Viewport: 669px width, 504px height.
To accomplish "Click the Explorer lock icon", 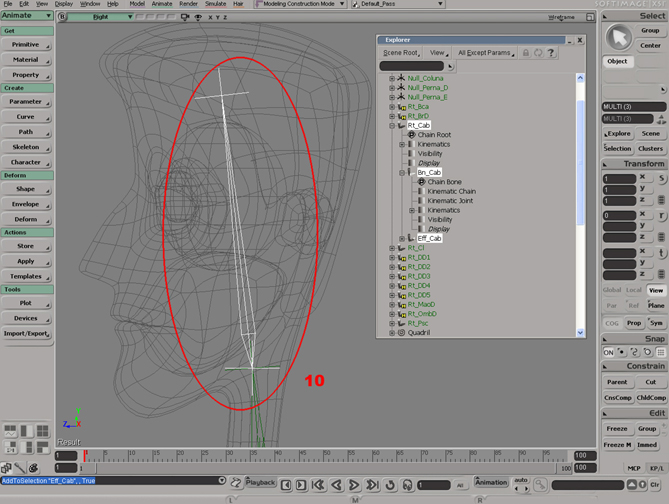I will tap(525, 52).
